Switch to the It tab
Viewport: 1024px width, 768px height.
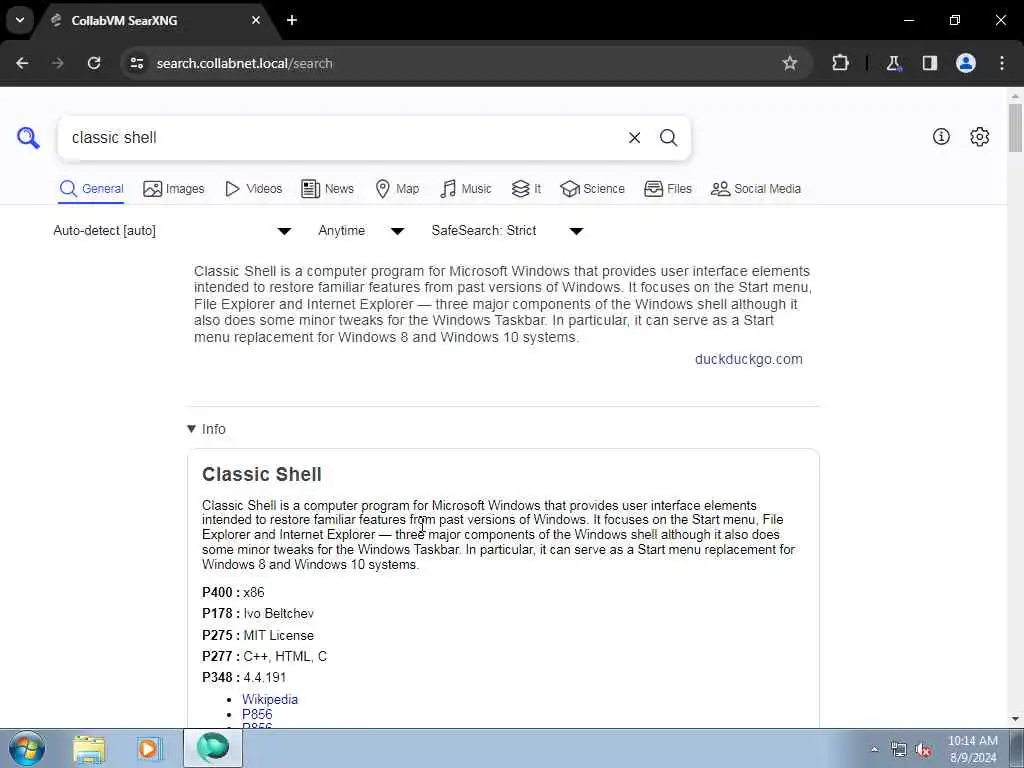526,189
